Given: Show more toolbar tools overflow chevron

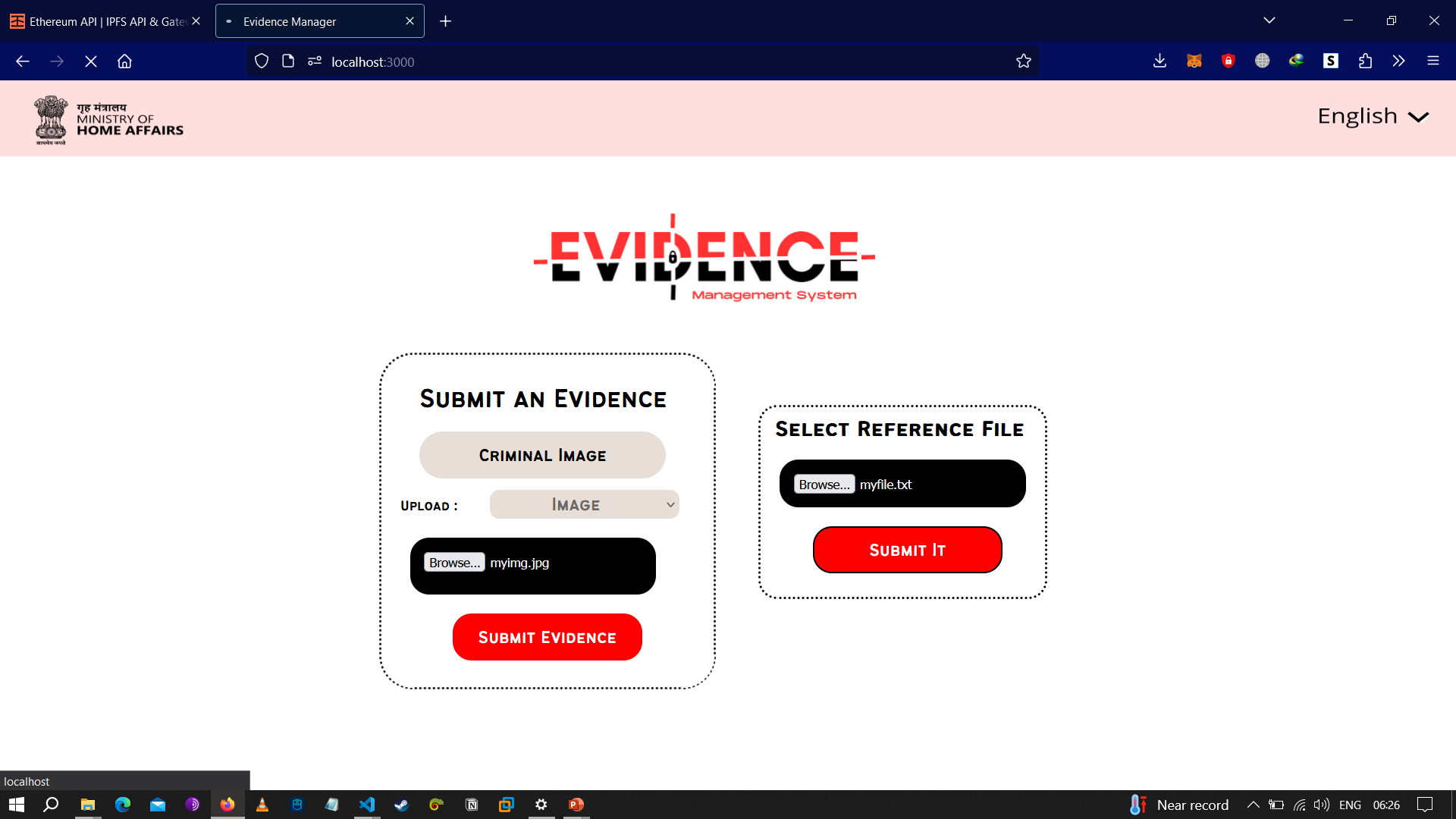Looking at the screenshot, I should (x=1398, y=61).
